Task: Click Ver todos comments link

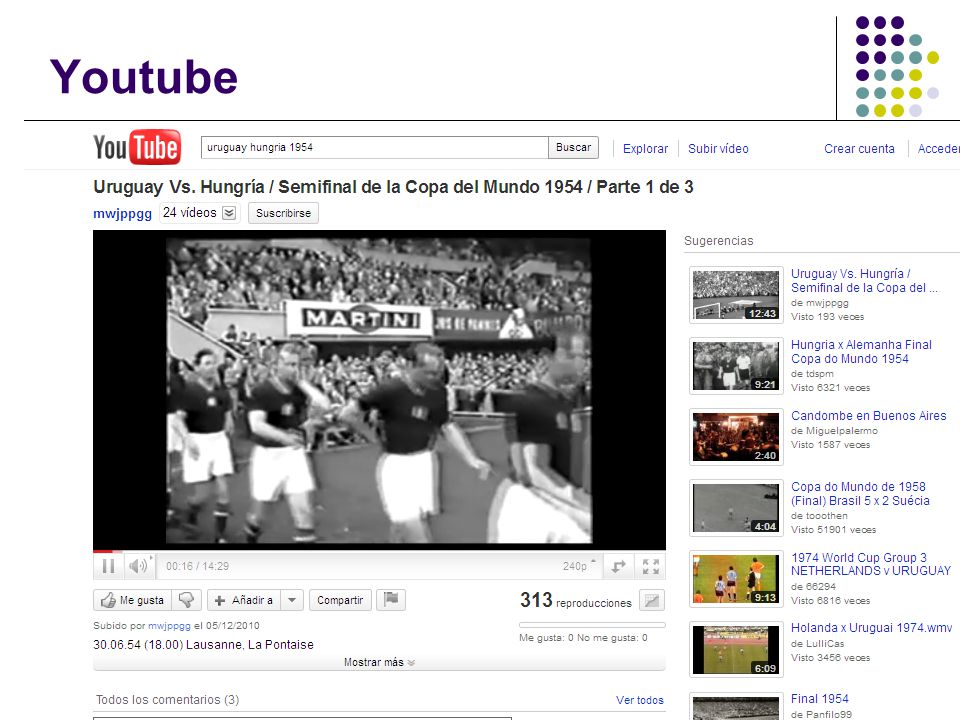Action: click(x=640, y=700)
